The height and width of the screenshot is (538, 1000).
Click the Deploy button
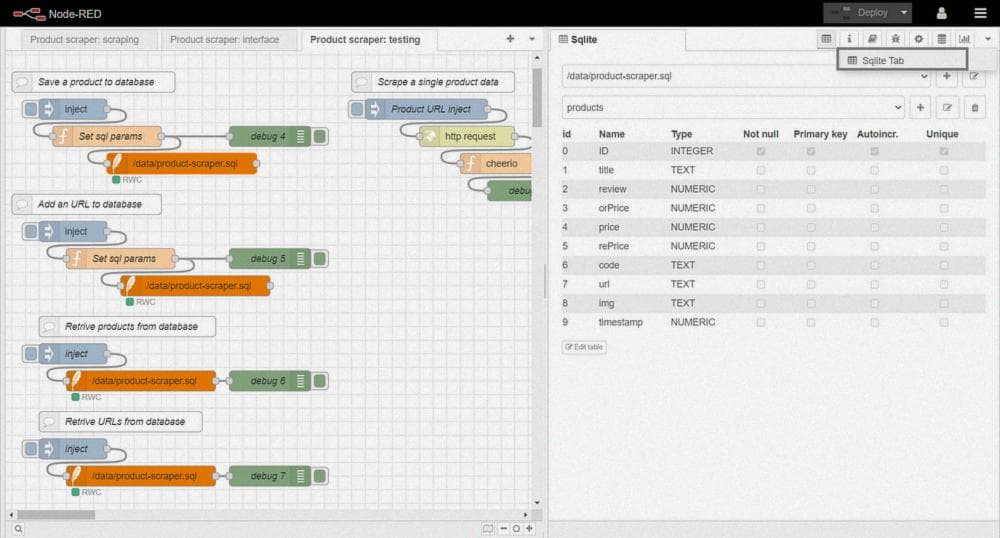[x=860, y=13]
